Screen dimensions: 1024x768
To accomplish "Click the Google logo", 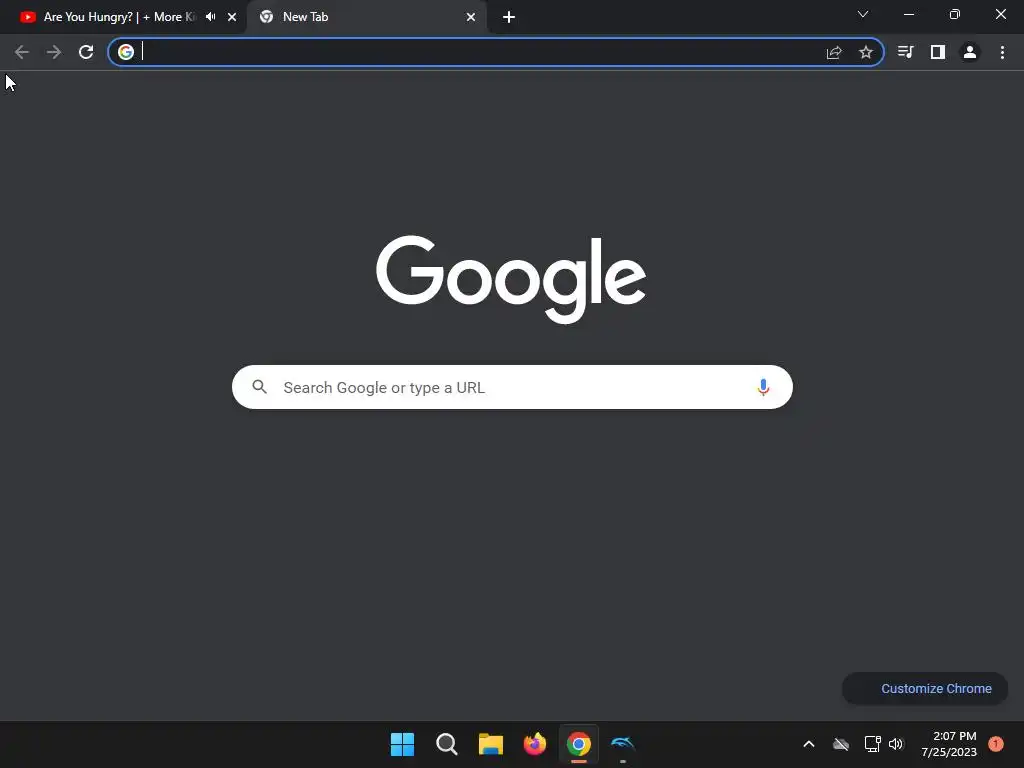I will coord(511,279).
